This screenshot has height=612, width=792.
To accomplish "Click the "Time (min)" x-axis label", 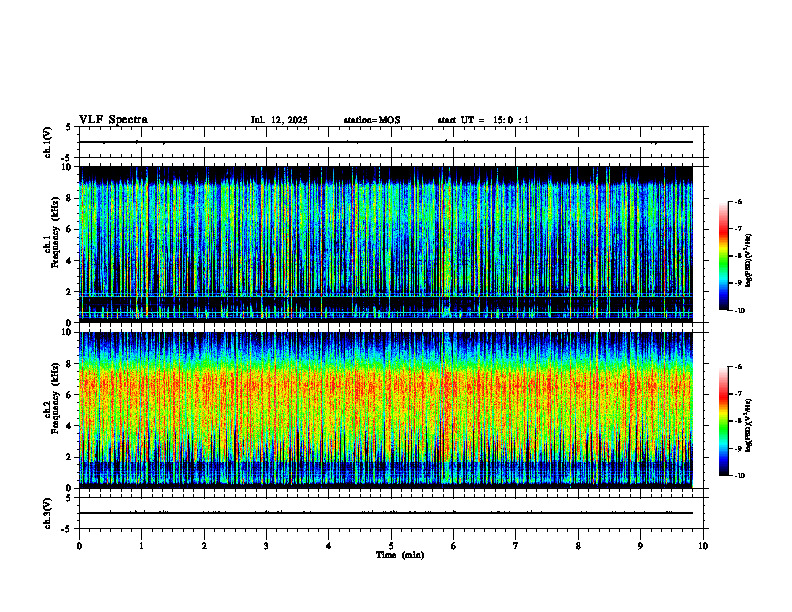I will pos(400,555).
